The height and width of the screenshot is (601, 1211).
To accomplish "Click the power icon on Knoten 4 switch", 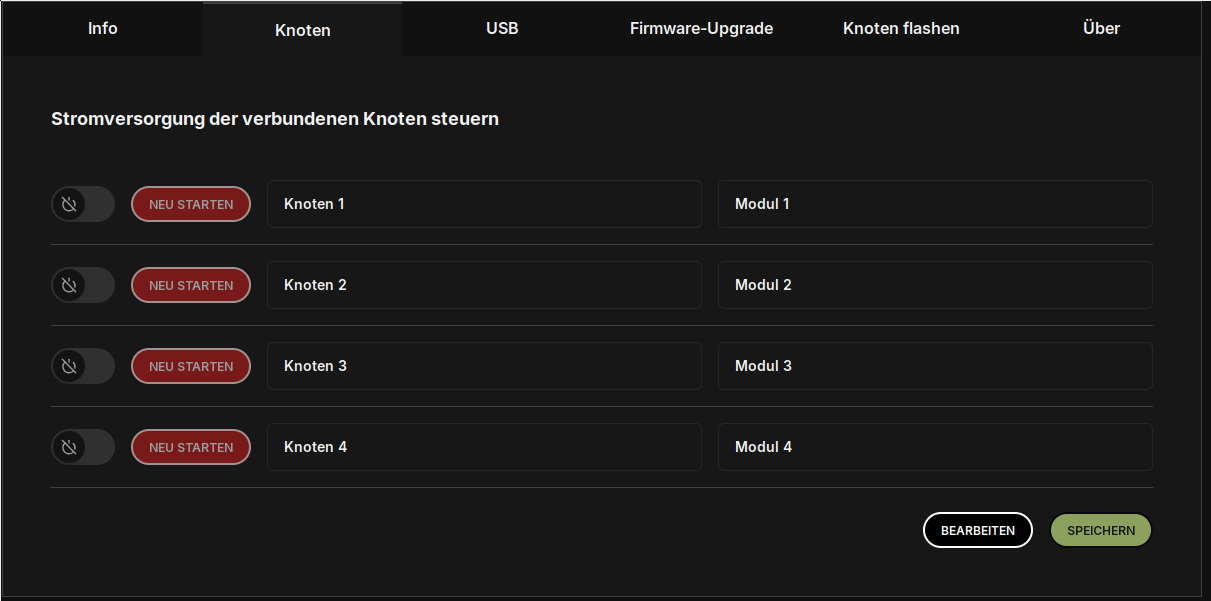I will [x=69, y=447].
